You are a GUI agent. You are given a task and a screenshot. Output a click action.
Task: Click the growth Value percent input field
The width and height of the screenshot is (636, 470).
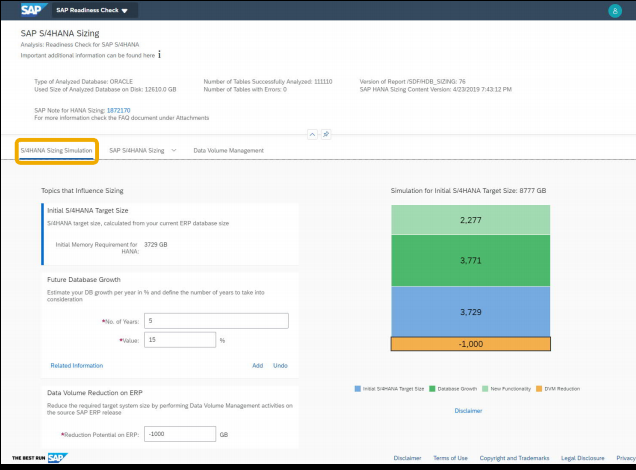(180, 340)
